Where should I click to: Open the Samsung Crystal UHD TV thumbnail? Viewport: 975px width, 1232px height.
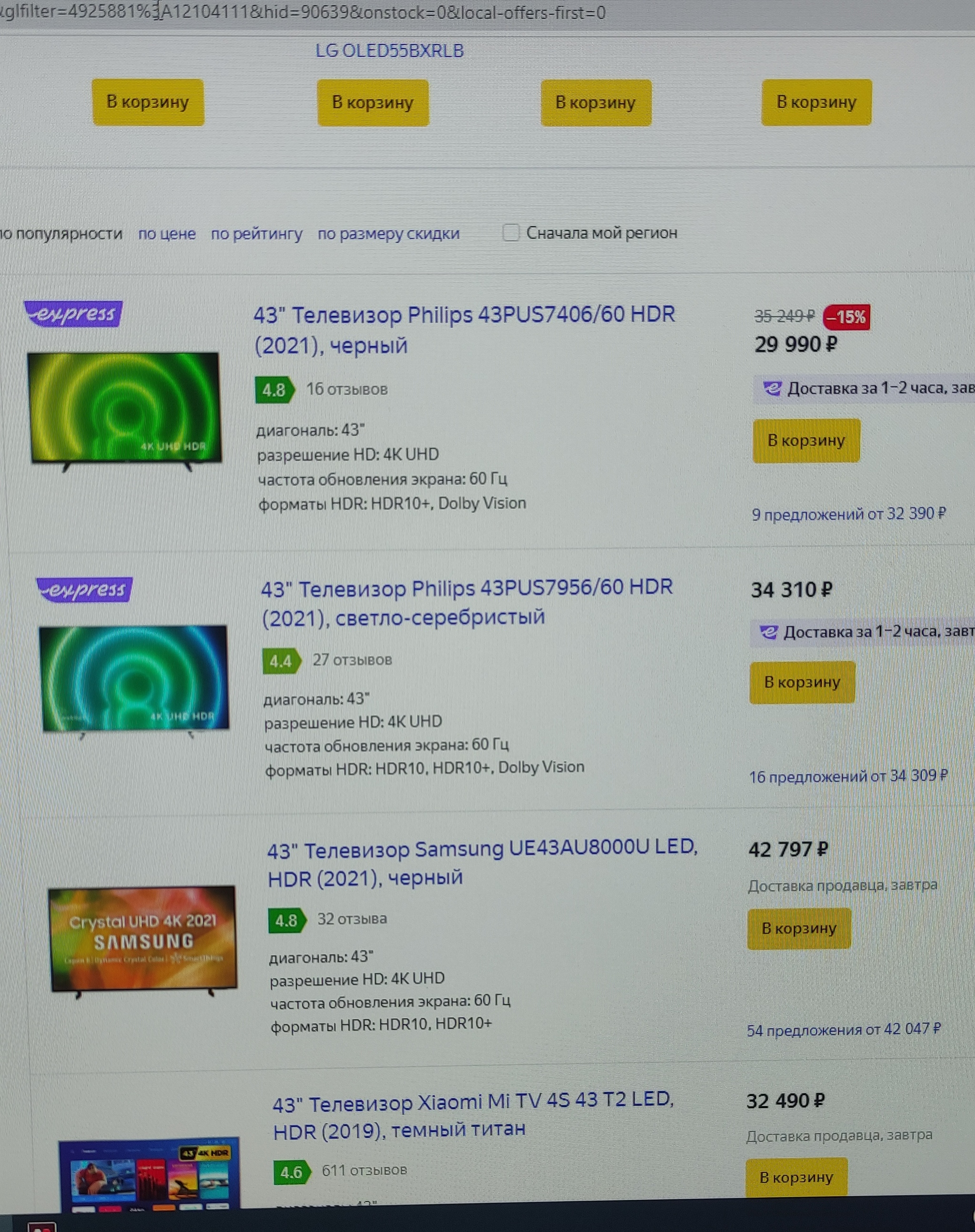click(143, 939)
